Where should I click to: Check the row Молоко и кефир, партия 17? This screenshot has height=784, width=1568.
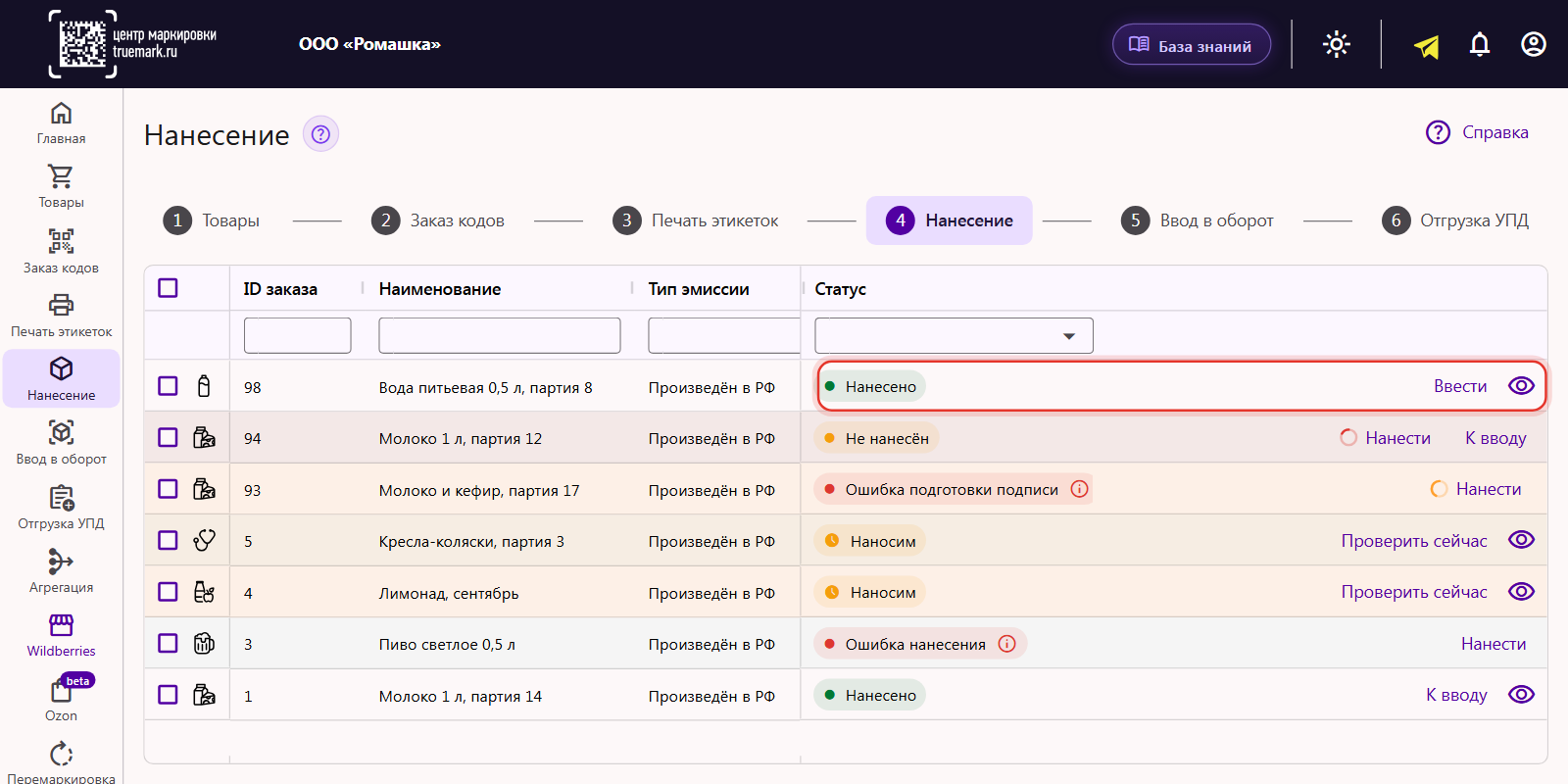coord(168,489)
